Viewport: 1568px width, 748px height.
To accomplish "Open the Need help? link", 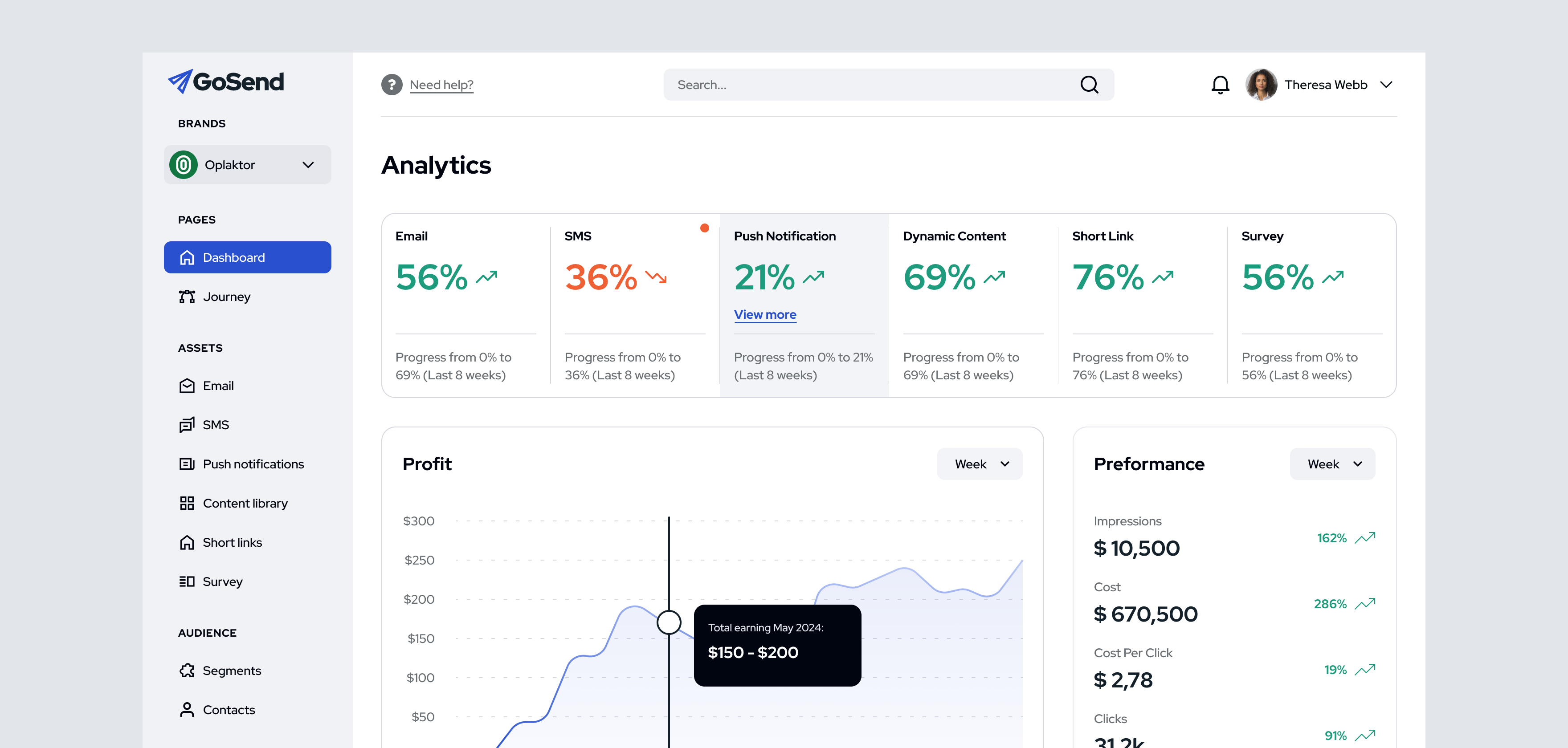I will click(441, 85).
